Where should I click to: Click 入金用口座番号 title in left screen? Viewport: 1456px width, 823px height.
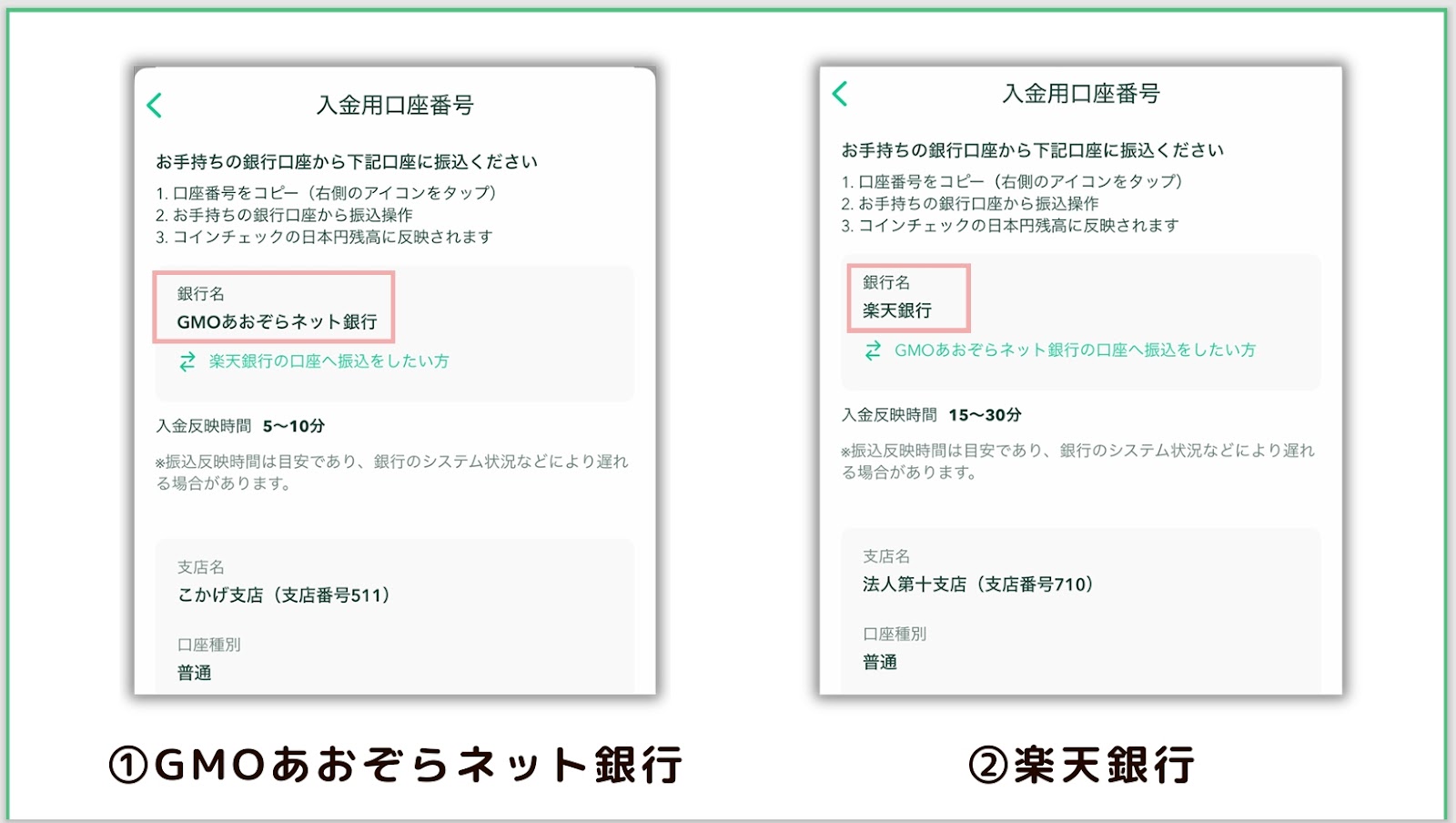click(x=395, y=106)
